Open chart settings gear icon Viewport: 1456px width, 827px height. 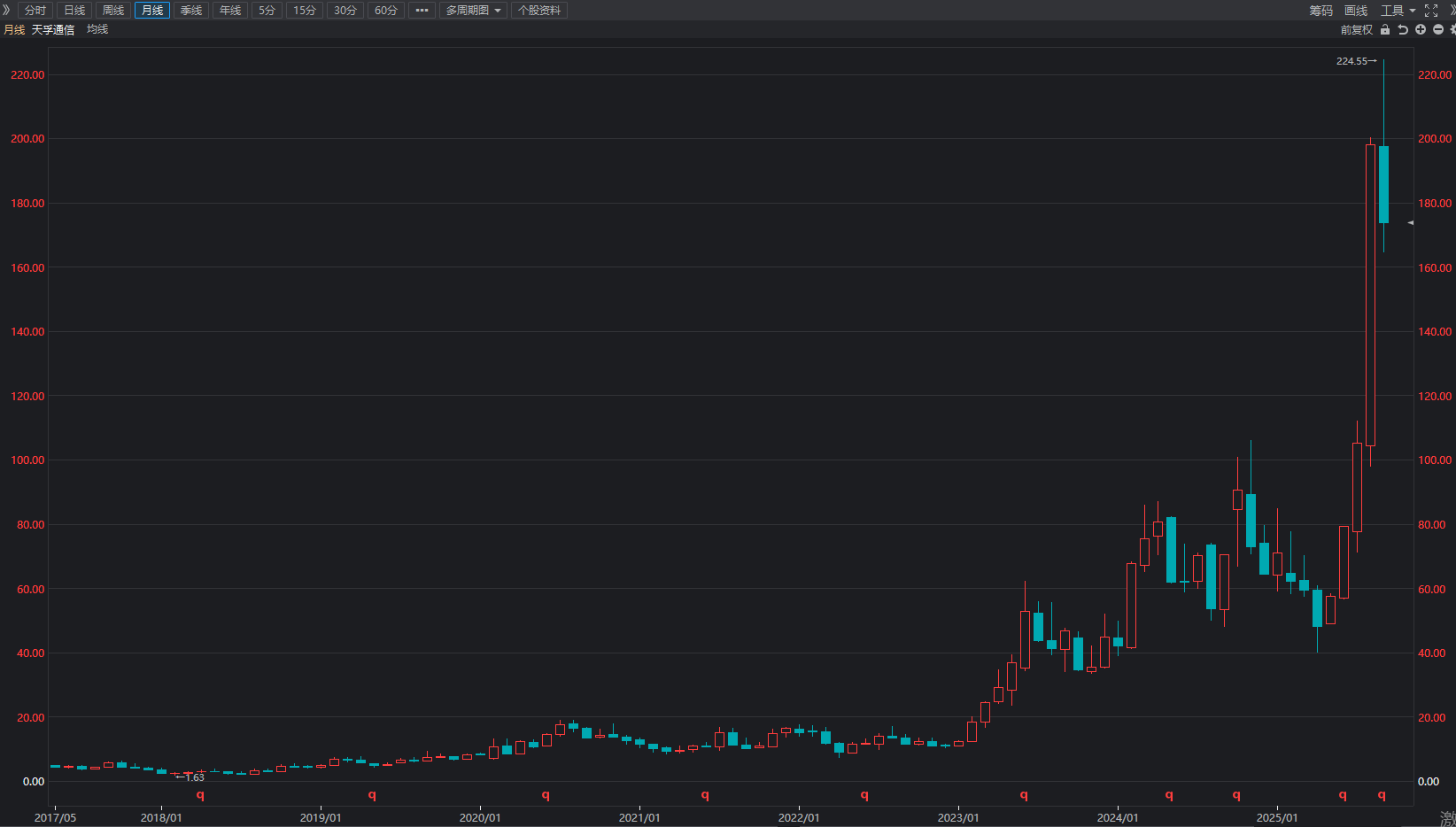click(1452, 30)
